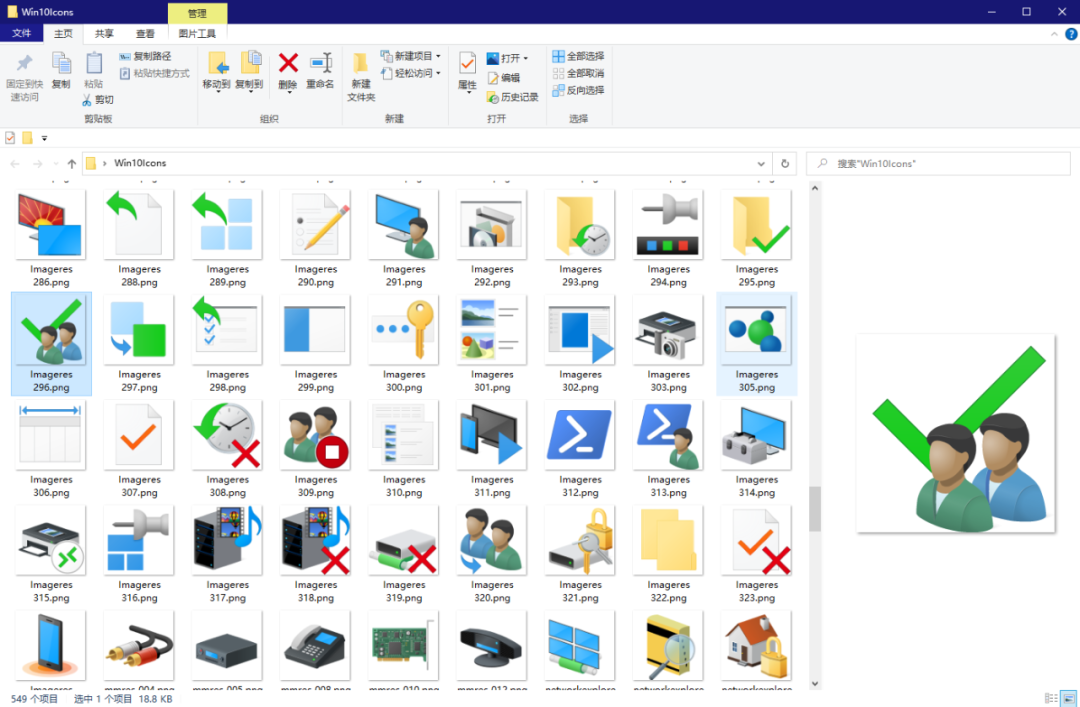Open Customize Quick Access Toolbar dropdown
Image resolution: width=1080 pixels, height=707 pixels.
[x=44, y=139]
